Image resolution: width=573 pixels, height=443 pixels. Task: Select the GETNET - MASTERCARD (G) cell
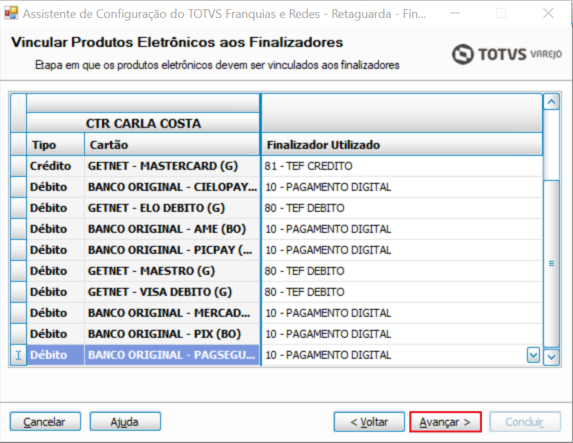pos(172,166)
